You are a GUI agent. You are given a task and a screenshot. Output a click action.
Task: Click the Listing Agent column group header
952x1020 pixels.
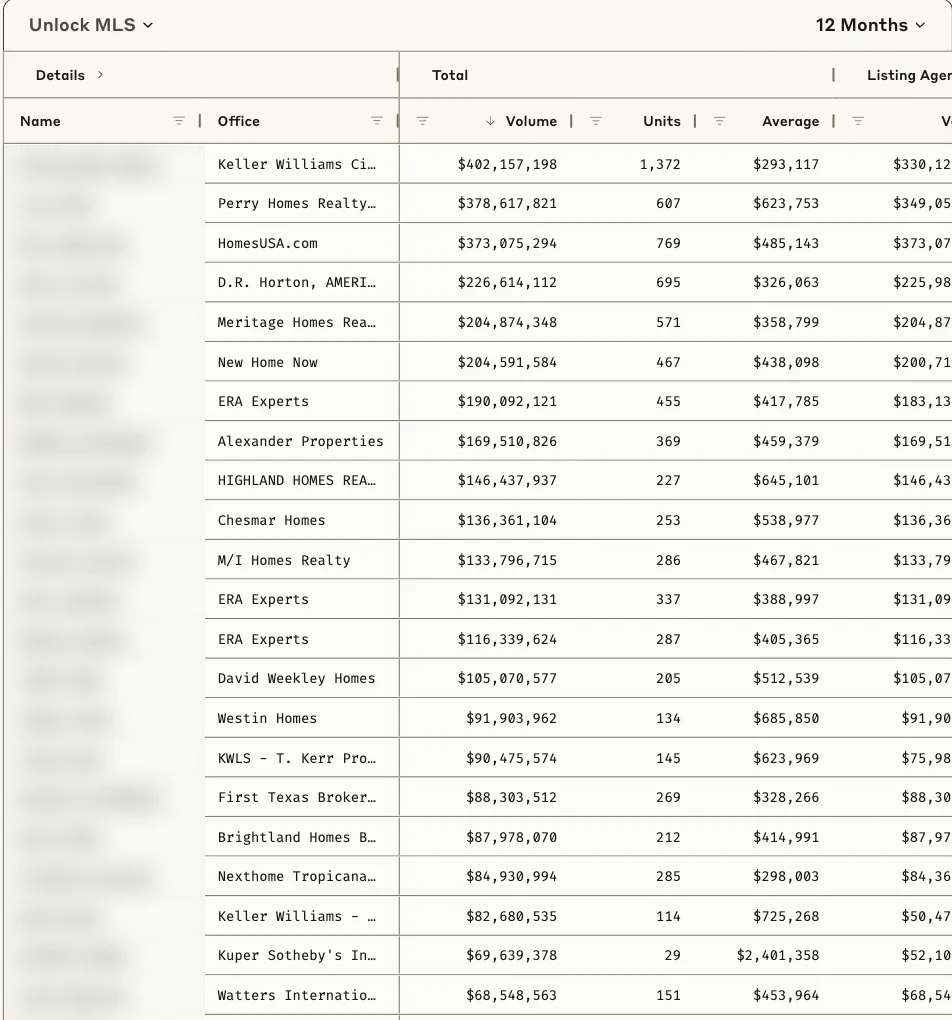[x=909, y=75]
